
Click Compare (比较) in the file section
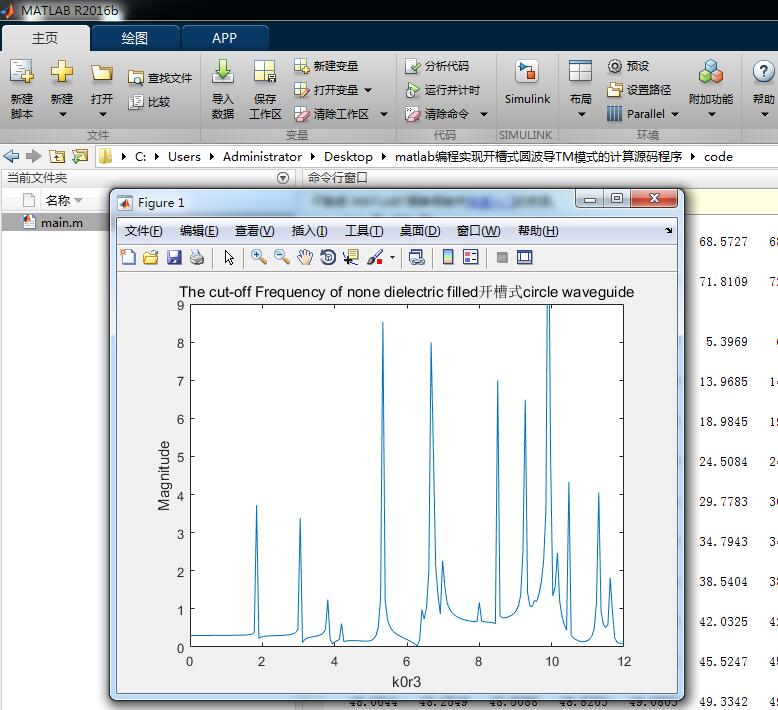click(149, 102)
